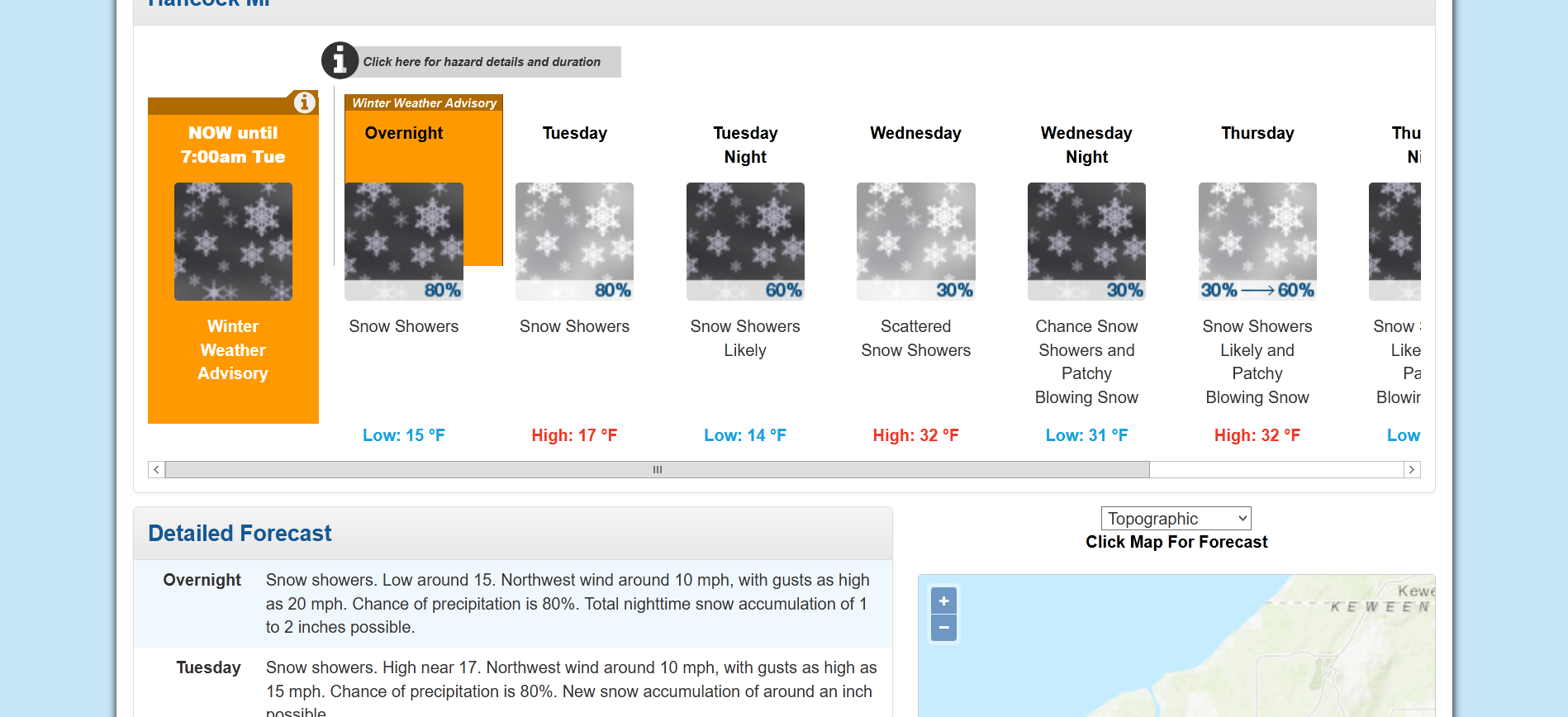
Task: Click the Thursday snow showers icon
Action: tap(1257, 240)
